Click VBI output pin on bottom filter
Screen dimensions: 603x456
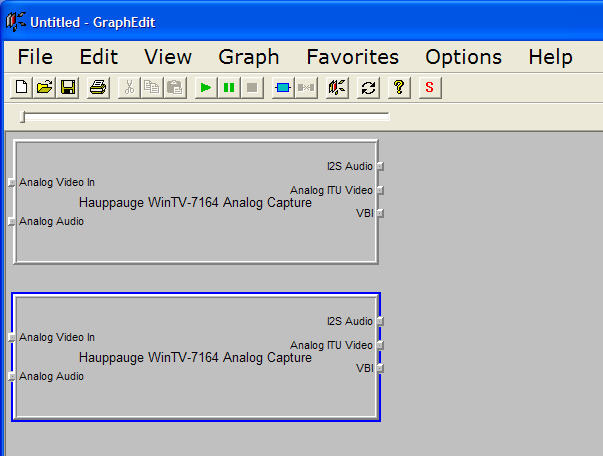click(380, 368)
